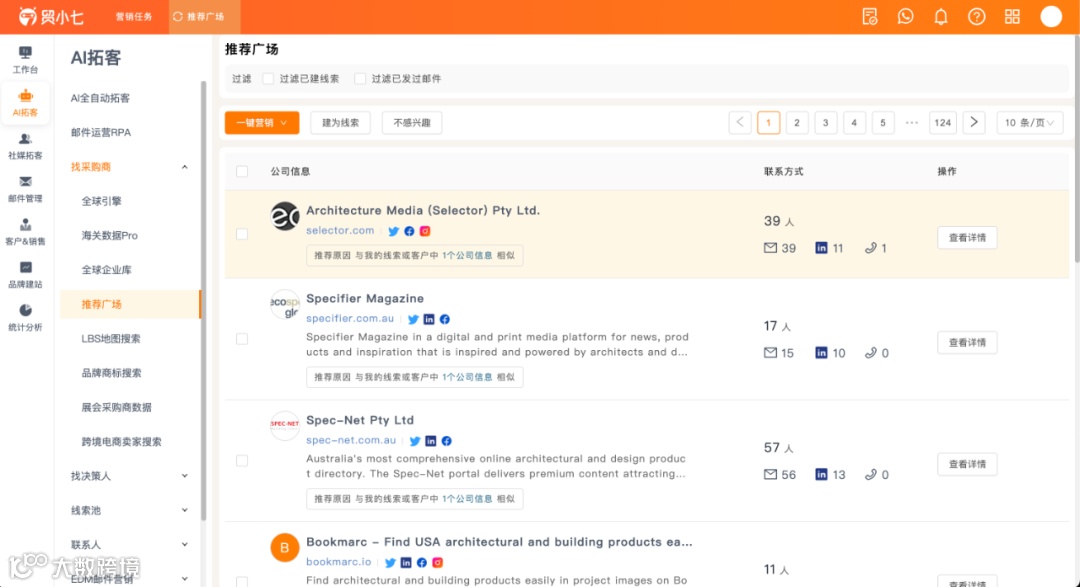Select Spec-Net Pty Ltd row checkbox
The image size is (1080, 587).
pyautogui.click(x=242, y=461)
